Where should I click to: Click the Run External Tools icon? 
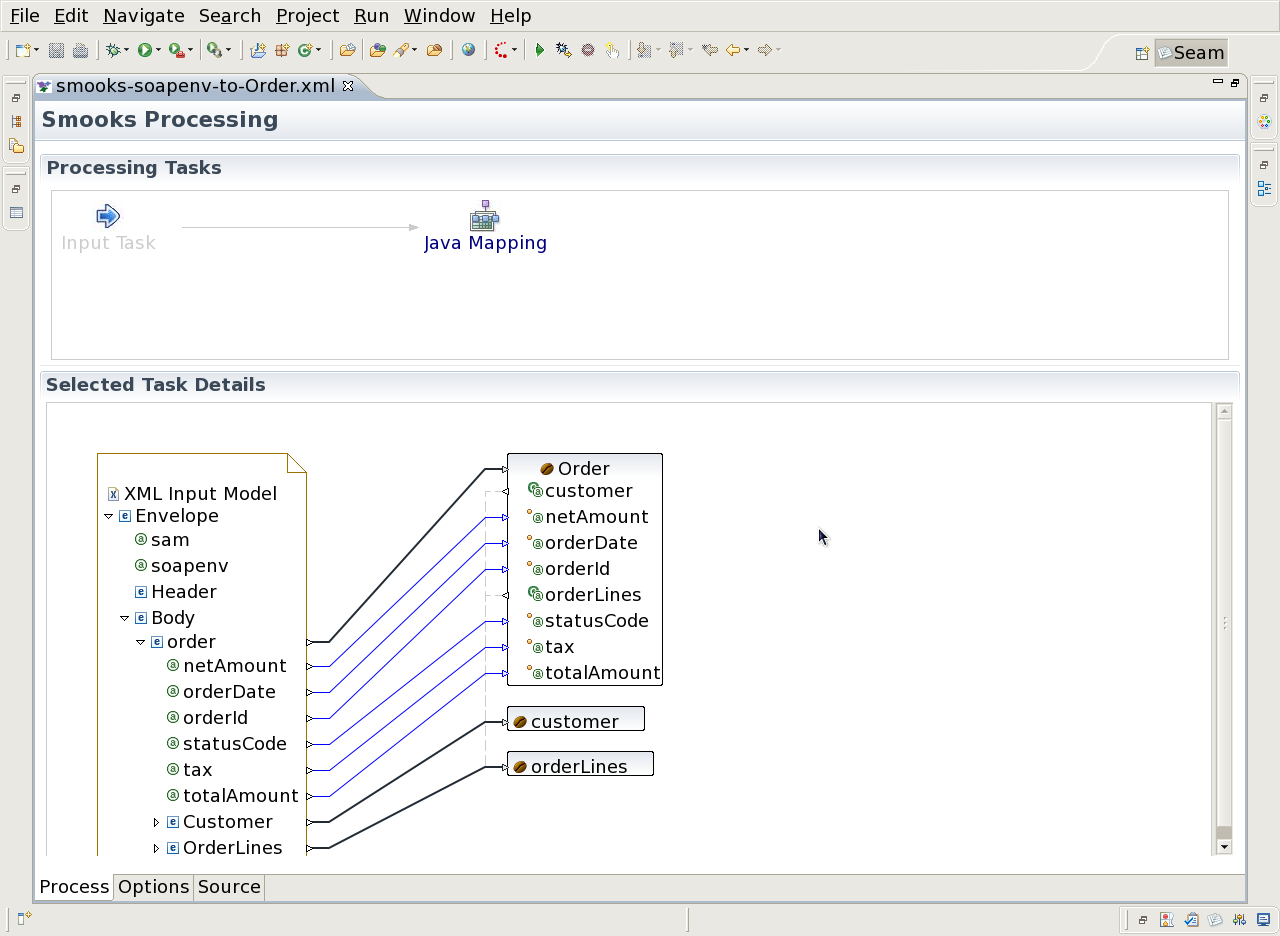[x=175, y=50]
